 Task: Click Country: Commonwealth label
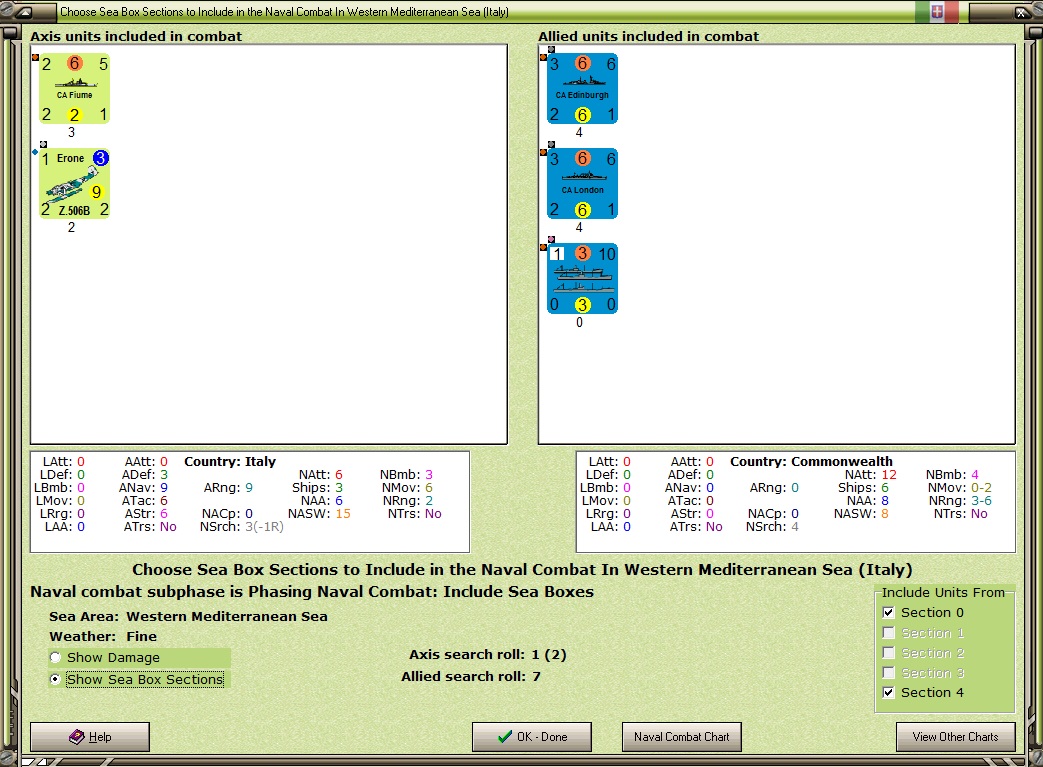(811, 461)
